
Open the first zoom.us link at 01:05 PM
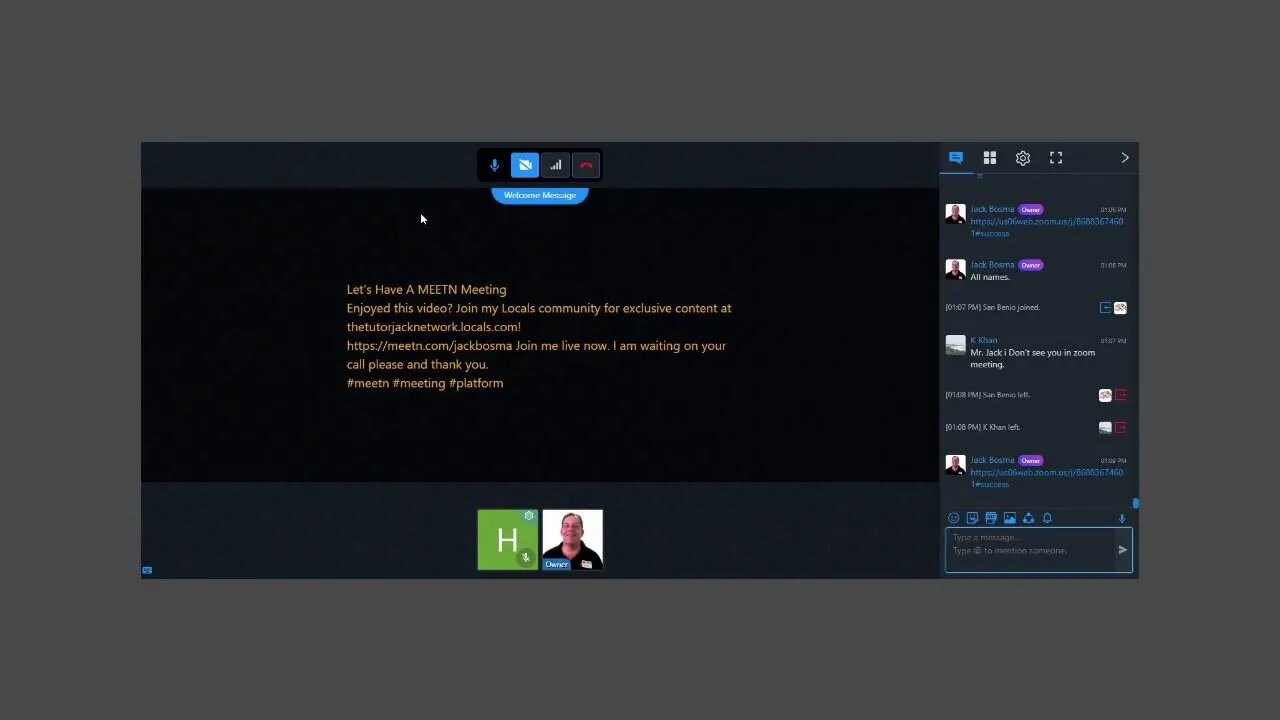pyautogui.click(x=1046, y=227)
